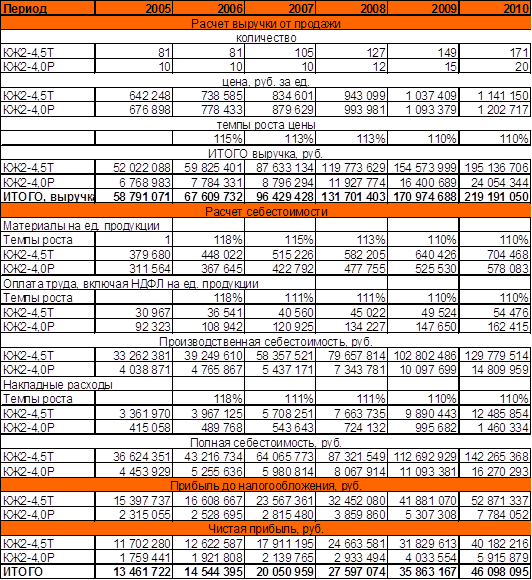
Task: Select the 'Расчет себестоимости' orange header row
Action: tap(266, 211)
